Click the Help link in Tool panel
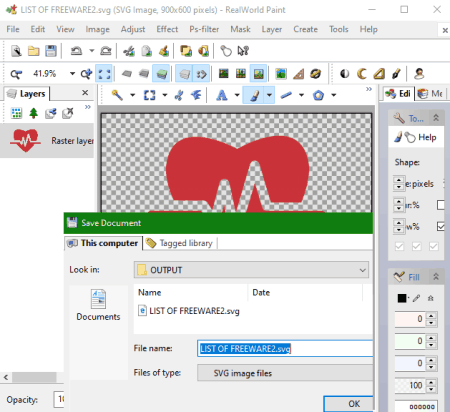This screenshot has height=412, width=450. pos(427,137)
